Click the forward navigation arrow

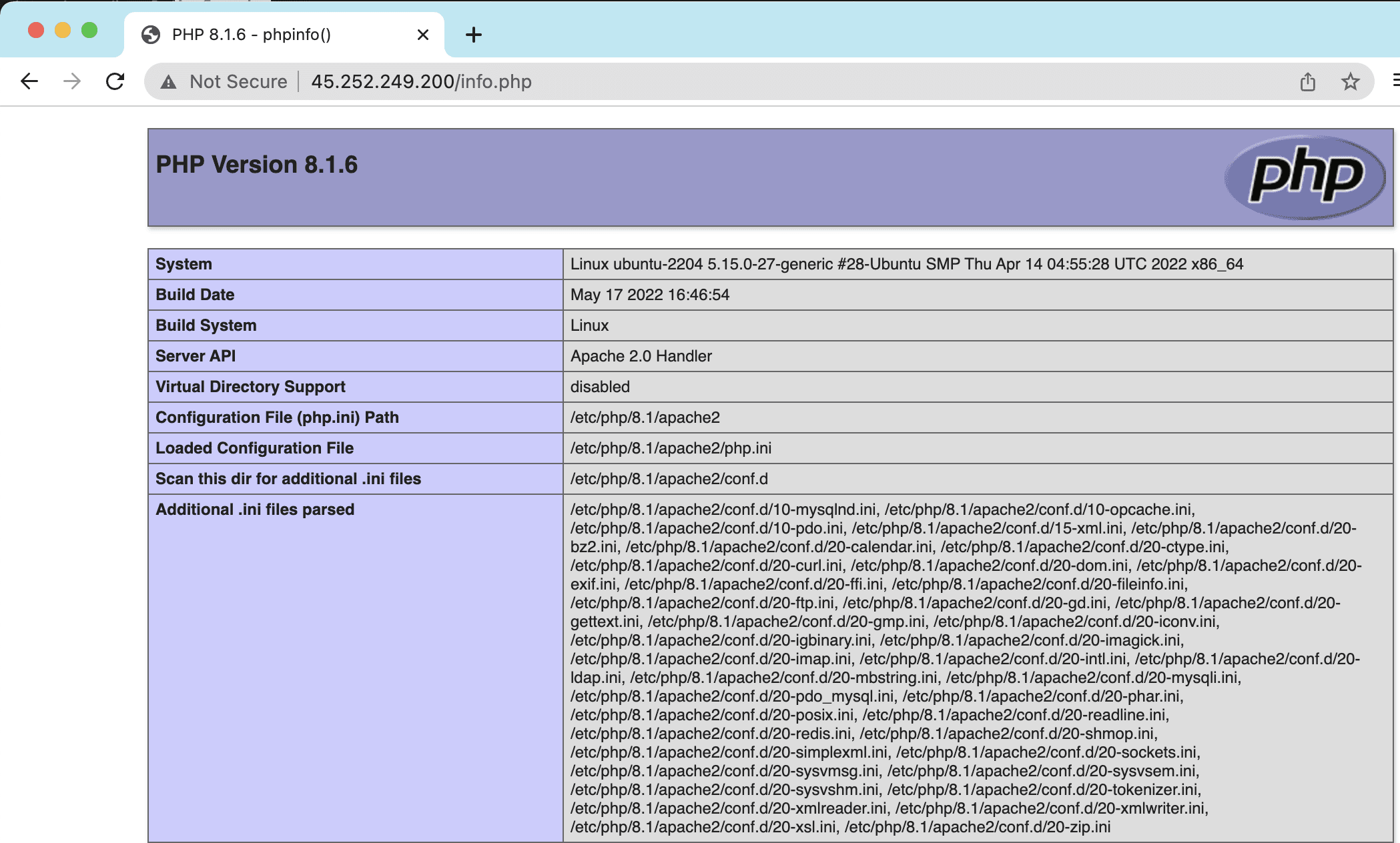pos(72,81)
